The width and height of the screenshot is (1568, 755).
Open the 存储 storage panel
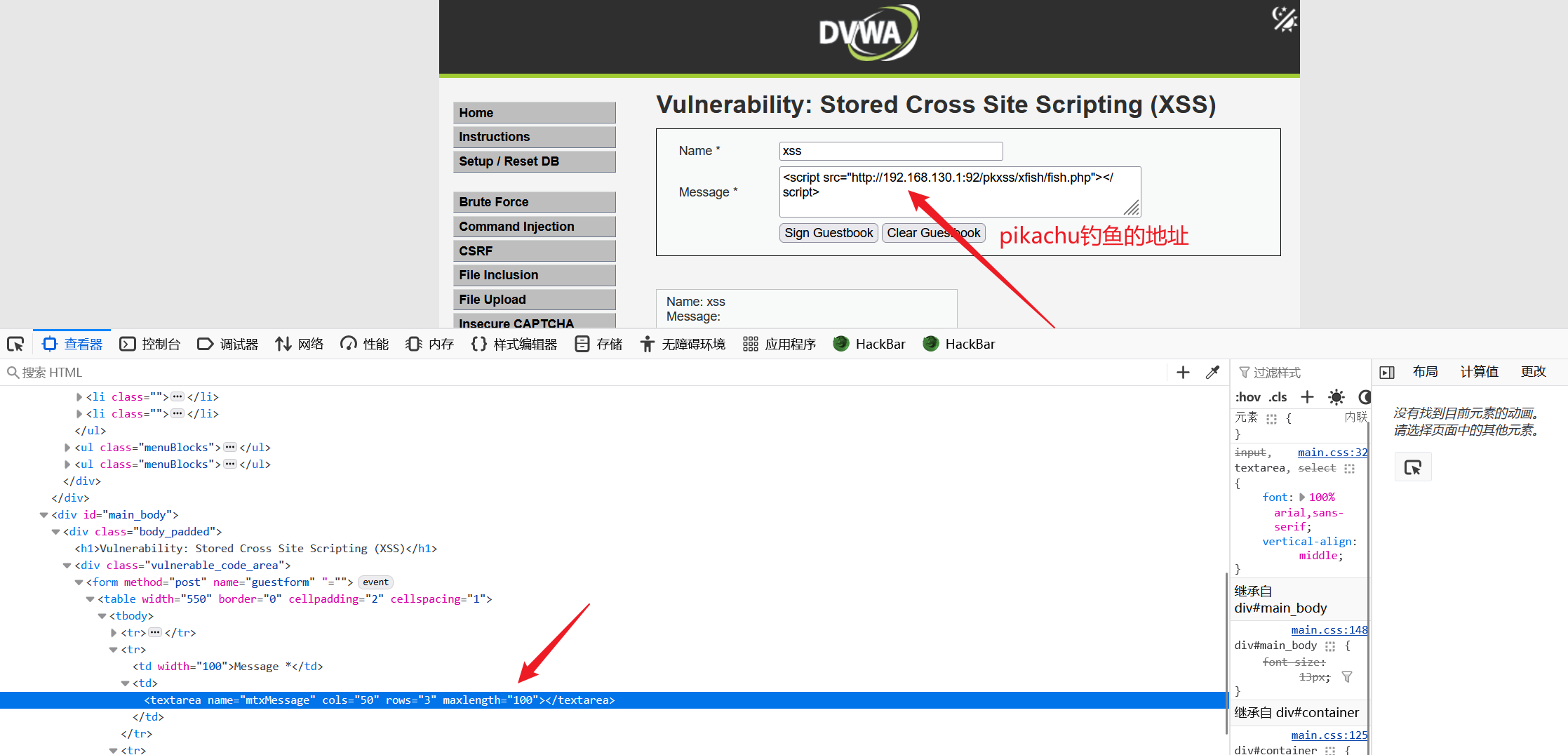[598, 344]
